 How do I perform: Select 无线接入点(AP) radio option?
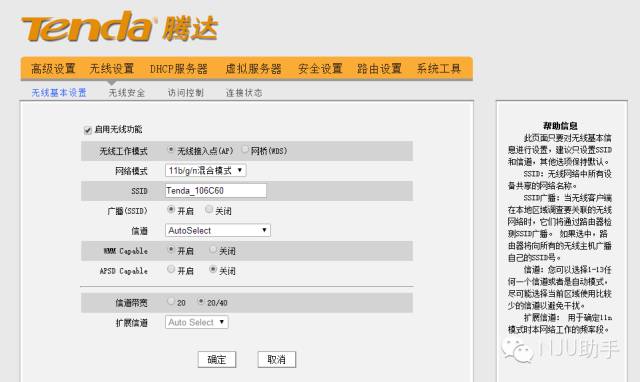click(x=171, y=150)
